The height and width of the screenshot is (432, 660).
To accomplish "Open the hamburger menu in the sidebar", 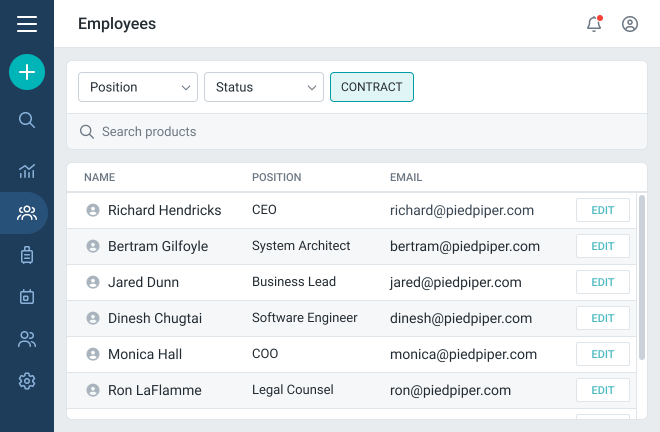I will 27,24.
